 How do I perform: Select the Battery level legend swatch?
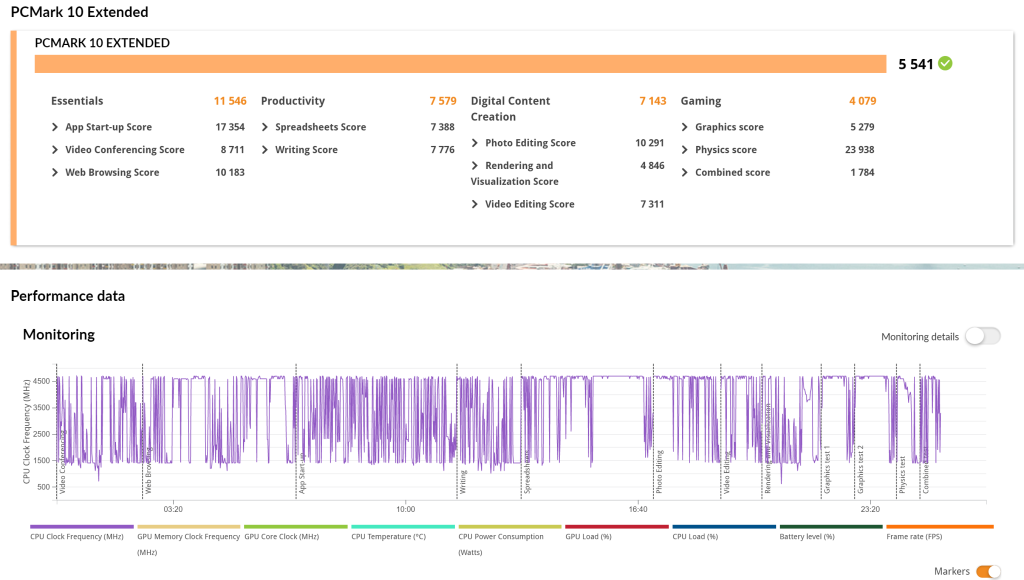tap(831, 526)
